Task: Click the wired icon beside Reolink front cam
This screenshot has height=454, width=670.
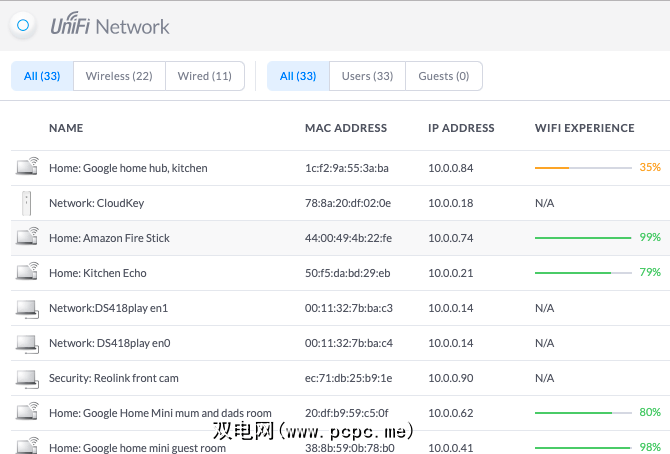Action: coord(27,379)
